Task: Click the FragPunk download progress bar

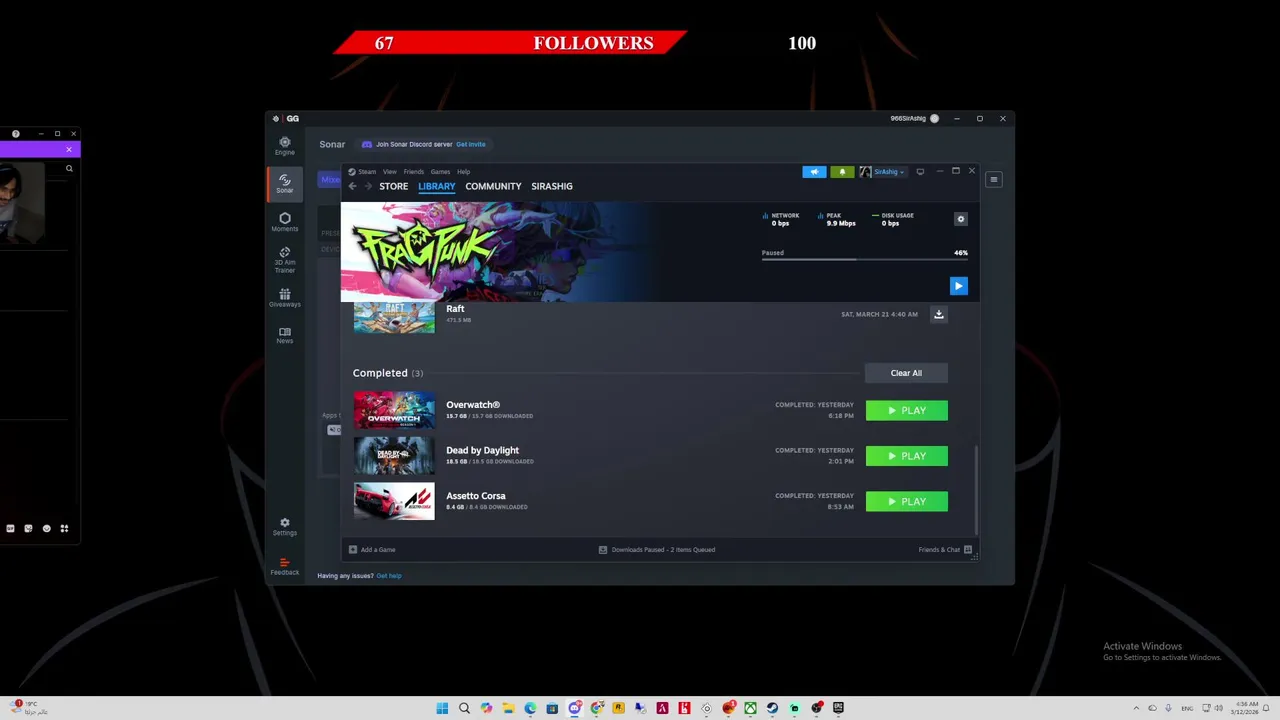Action: click(864, 260)
